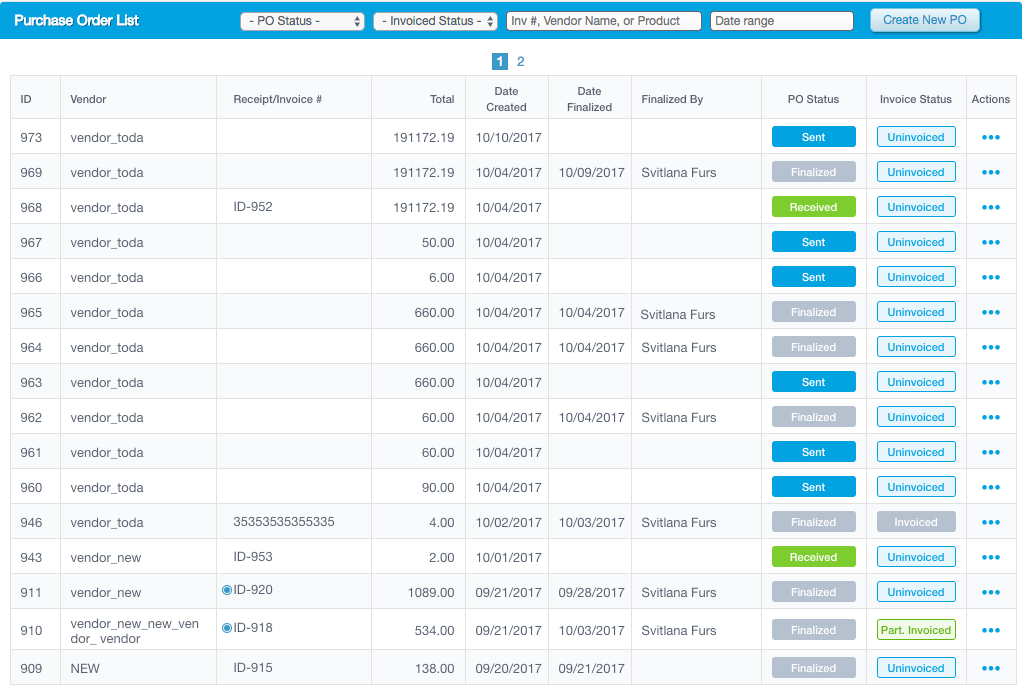The height and width of the screenshot is (685, 1022).
Task: Open three-dot actions for PO 968
Action: (x=990, y=207)
